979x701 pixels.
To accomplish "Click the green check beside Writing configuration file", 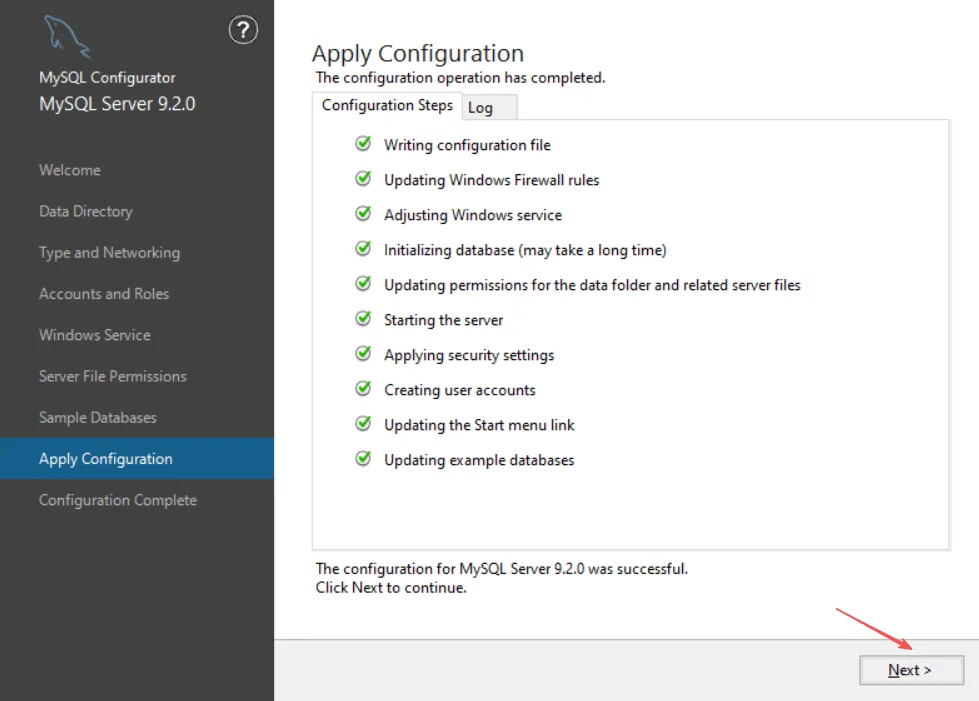I will click(x=363, y=144).
